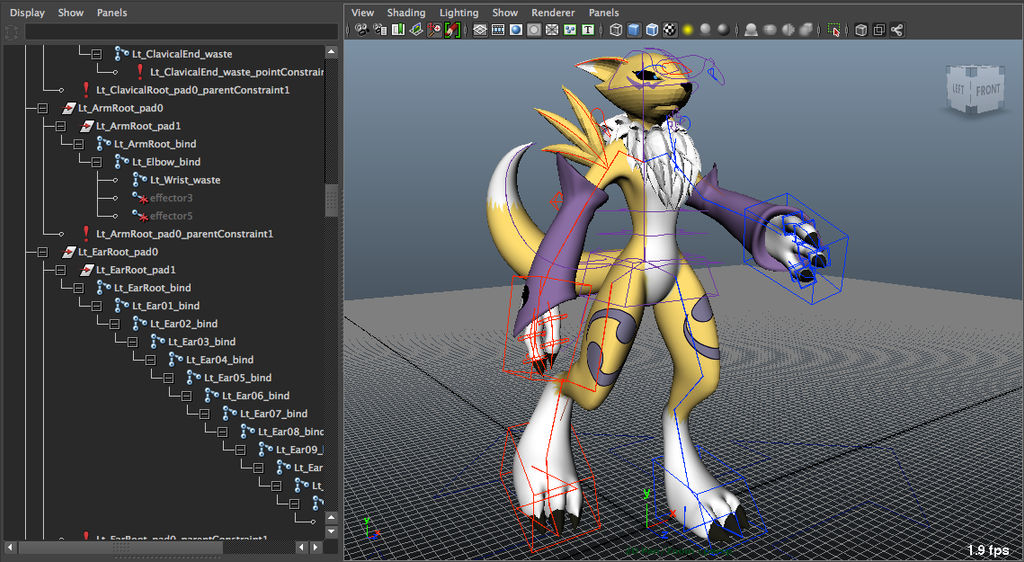Collapse the Lt_ArmRoot_pad0 node

(42, 108)
